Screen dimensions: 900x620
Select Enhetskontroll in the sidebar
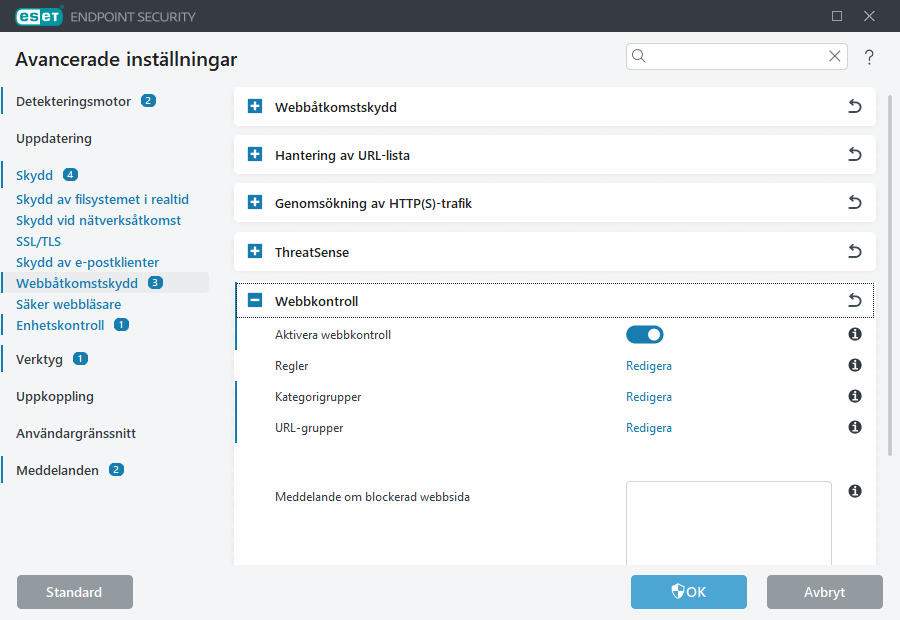60,325
